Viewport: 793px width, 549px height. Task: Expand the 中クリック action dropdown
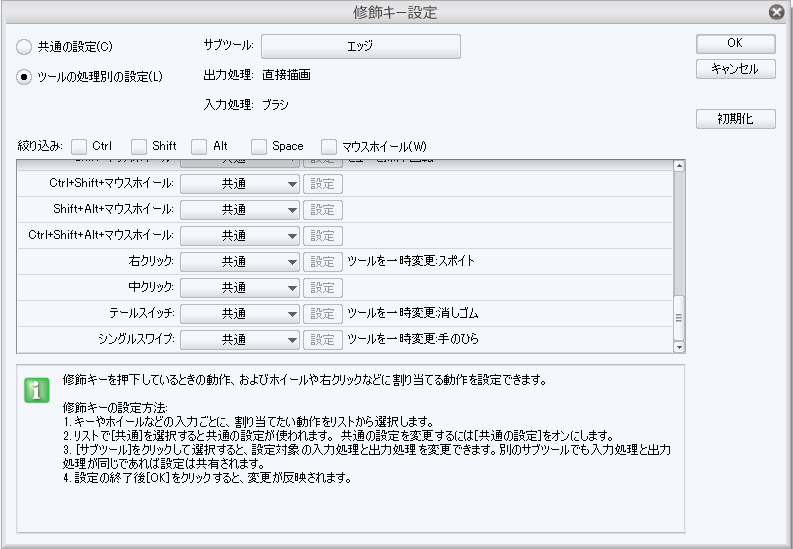click(x=240, y=288)
